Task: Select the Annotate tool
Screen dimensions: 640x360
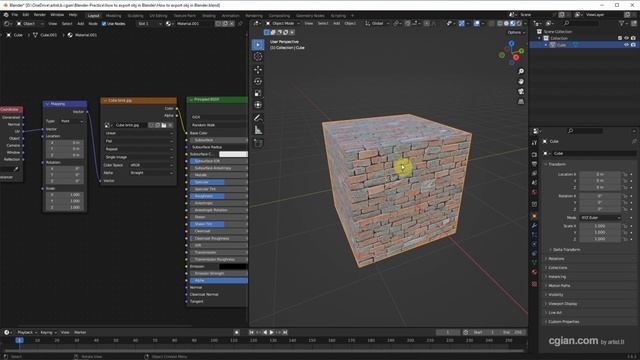Action: click(258, 118)
